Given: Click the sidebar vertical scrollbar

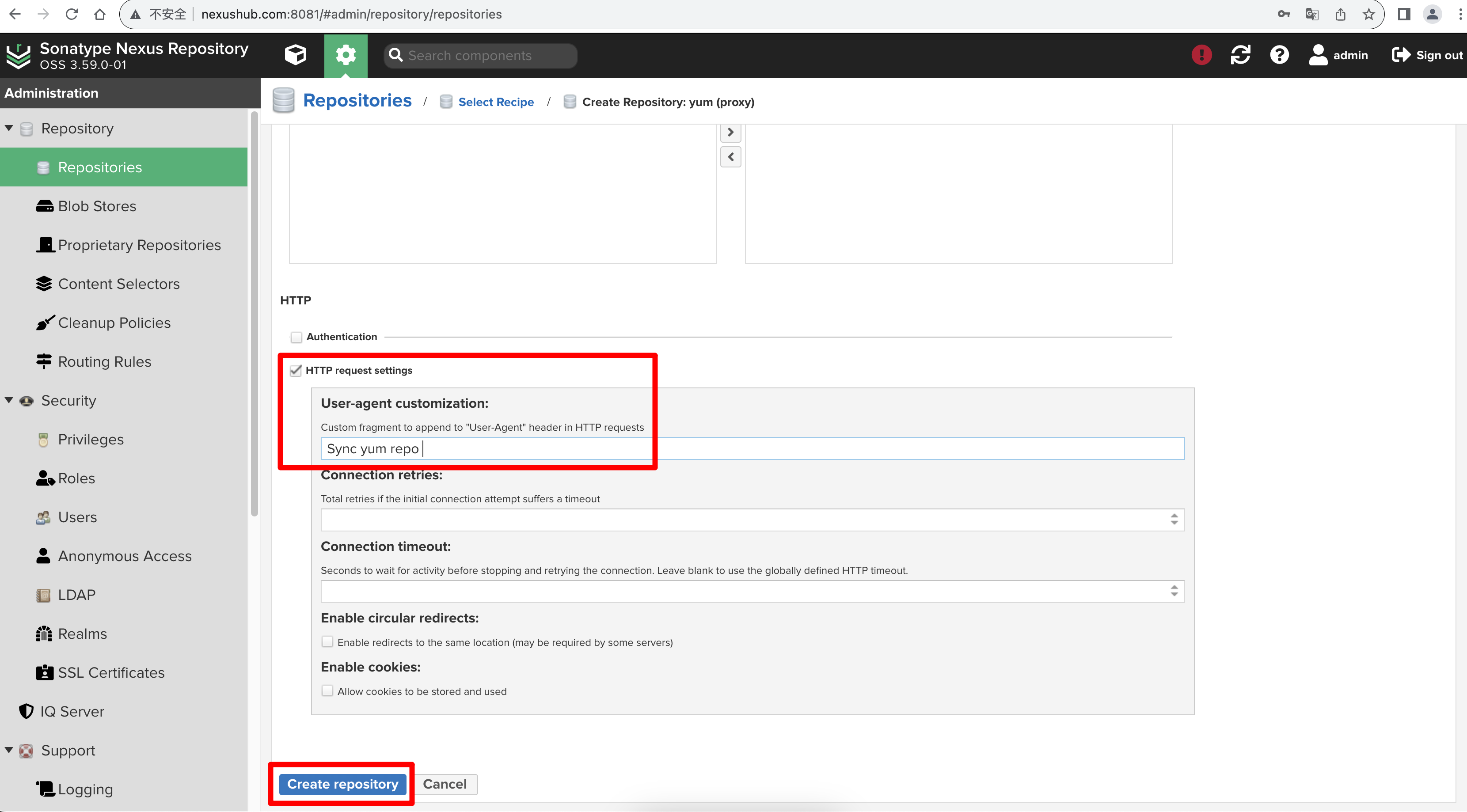Looking at the screenshot, I should point(255,313).
